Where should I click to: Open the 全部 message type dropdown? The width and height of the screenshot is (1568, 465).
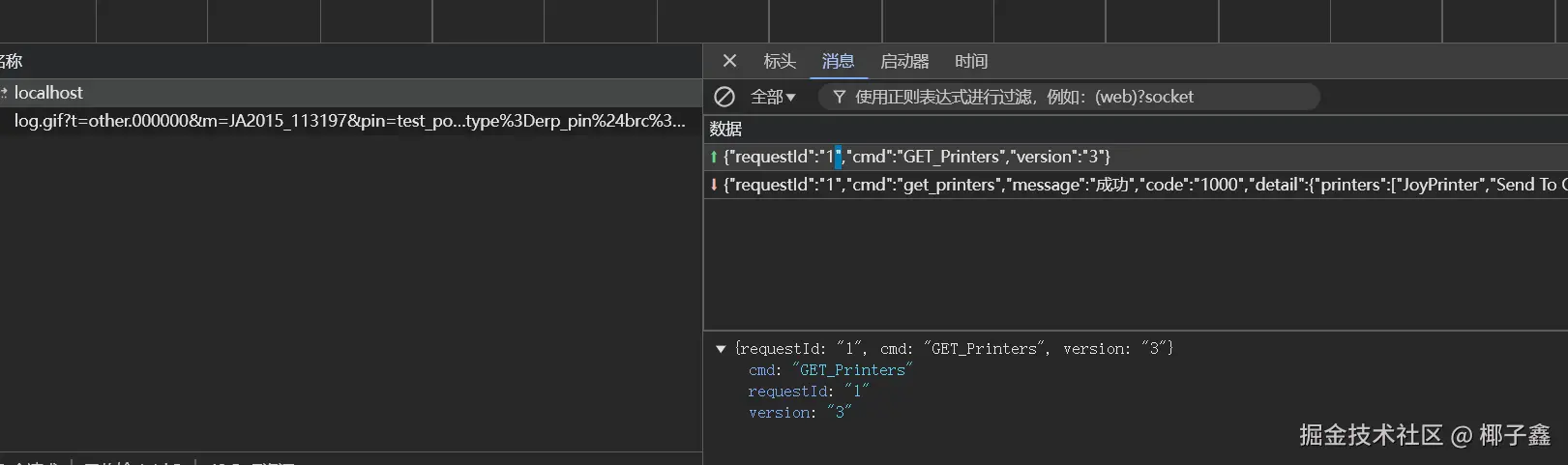773,97
